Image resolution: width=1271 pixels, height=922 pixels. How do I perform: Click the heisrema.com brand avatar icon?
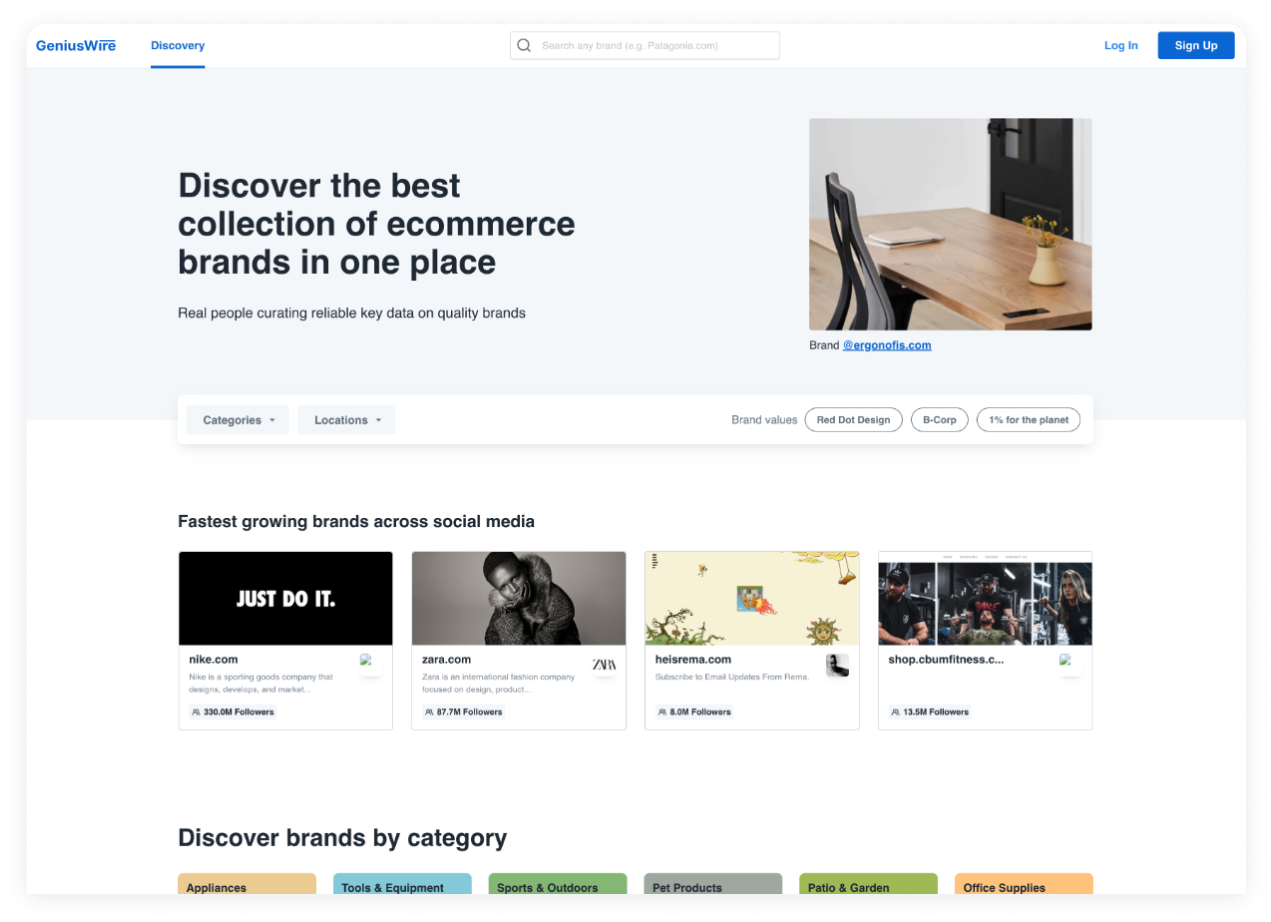(x=837, y=665)
